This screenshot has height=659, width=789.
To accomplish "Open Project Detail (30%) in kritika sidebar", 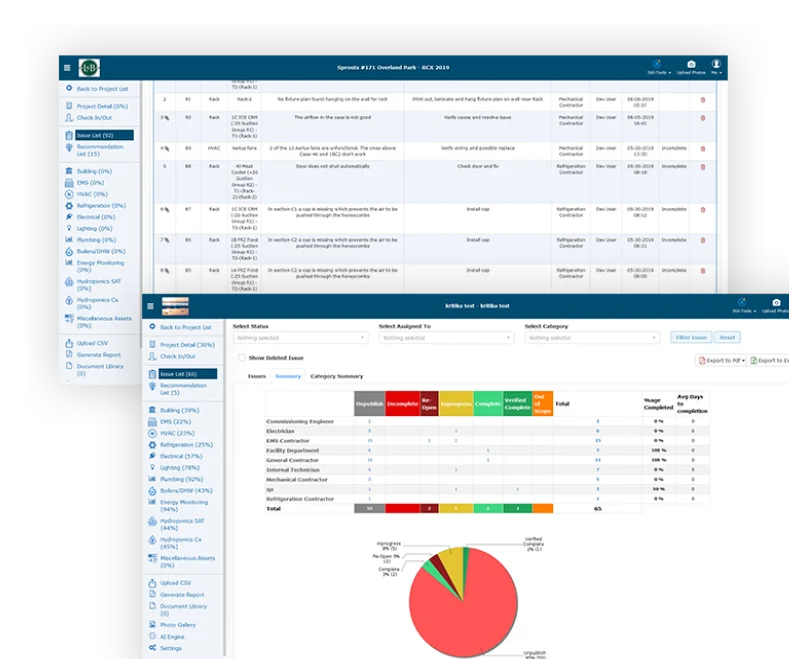I will (182, 345).
